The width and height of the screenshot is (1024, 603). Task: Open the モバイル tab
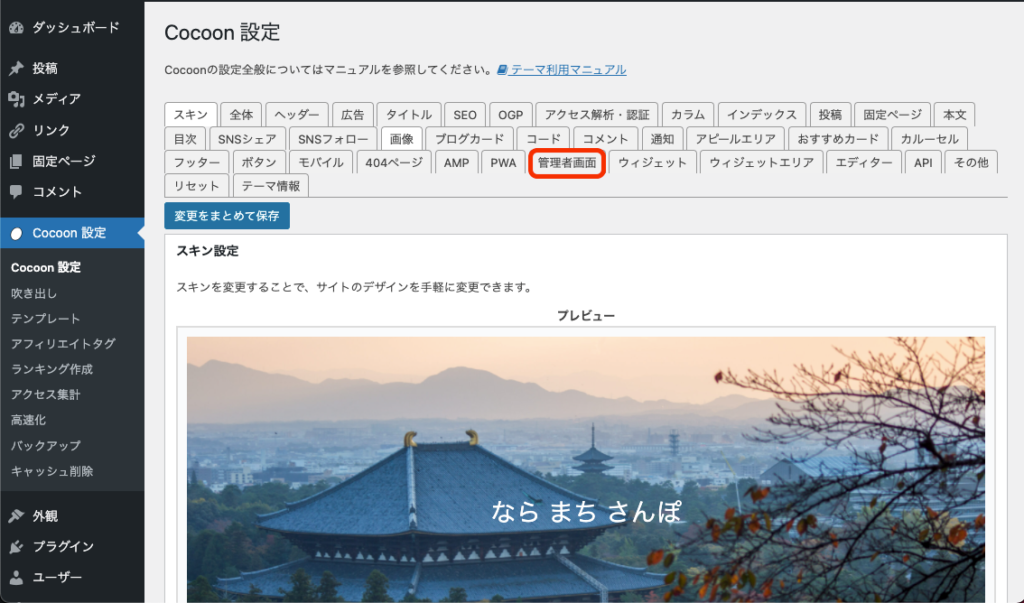[x=321, y=163]
